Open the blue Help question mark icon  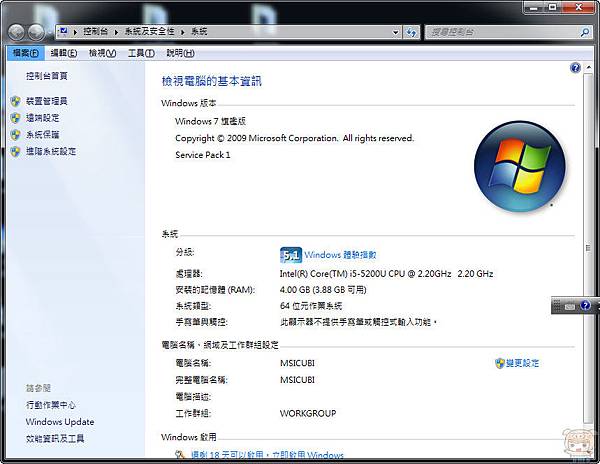click(575, 68)
